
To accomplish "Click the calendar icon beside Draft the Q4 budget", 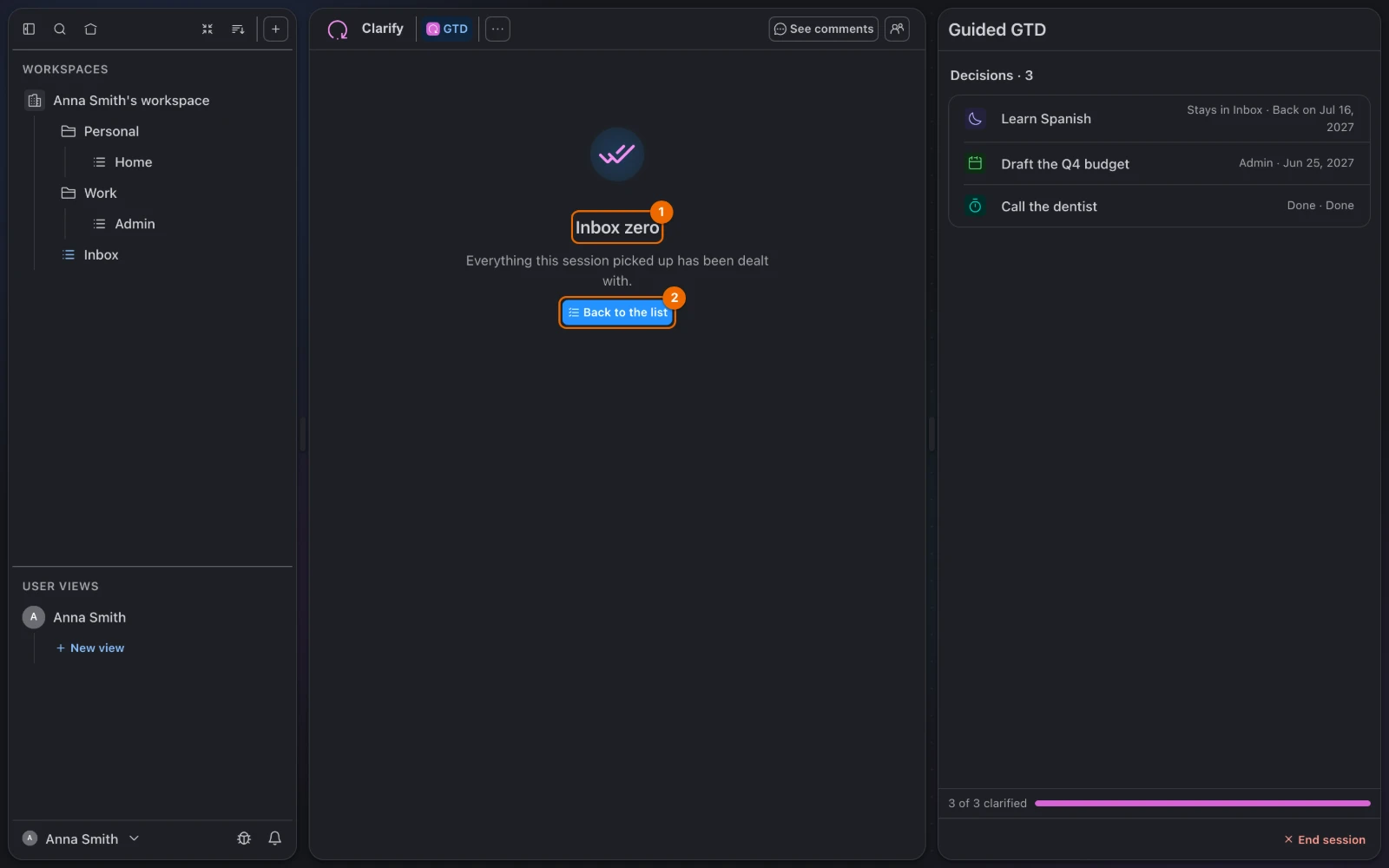I will 975,163.
